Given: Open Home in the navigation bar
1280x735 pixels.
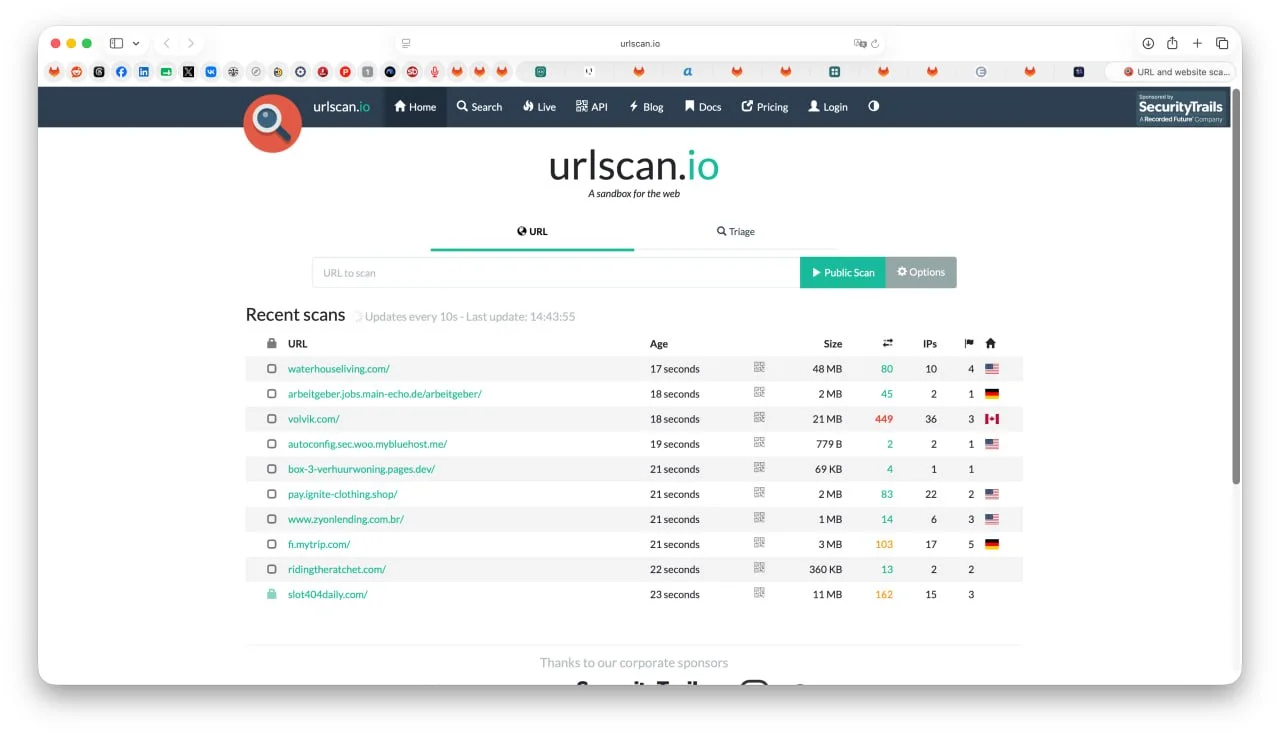Looking at the screenshot, I should (415, 106).
